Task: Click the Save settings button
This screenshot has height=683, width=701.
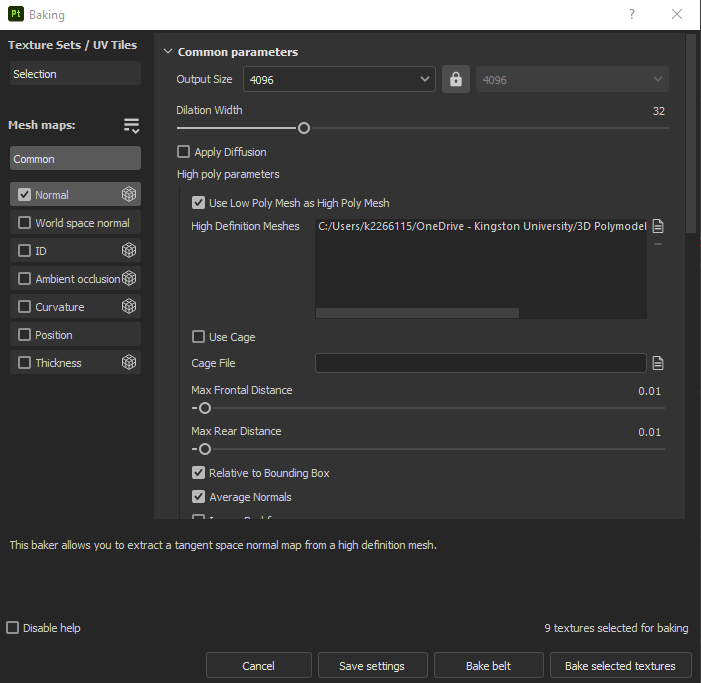Action: [372, 666]
